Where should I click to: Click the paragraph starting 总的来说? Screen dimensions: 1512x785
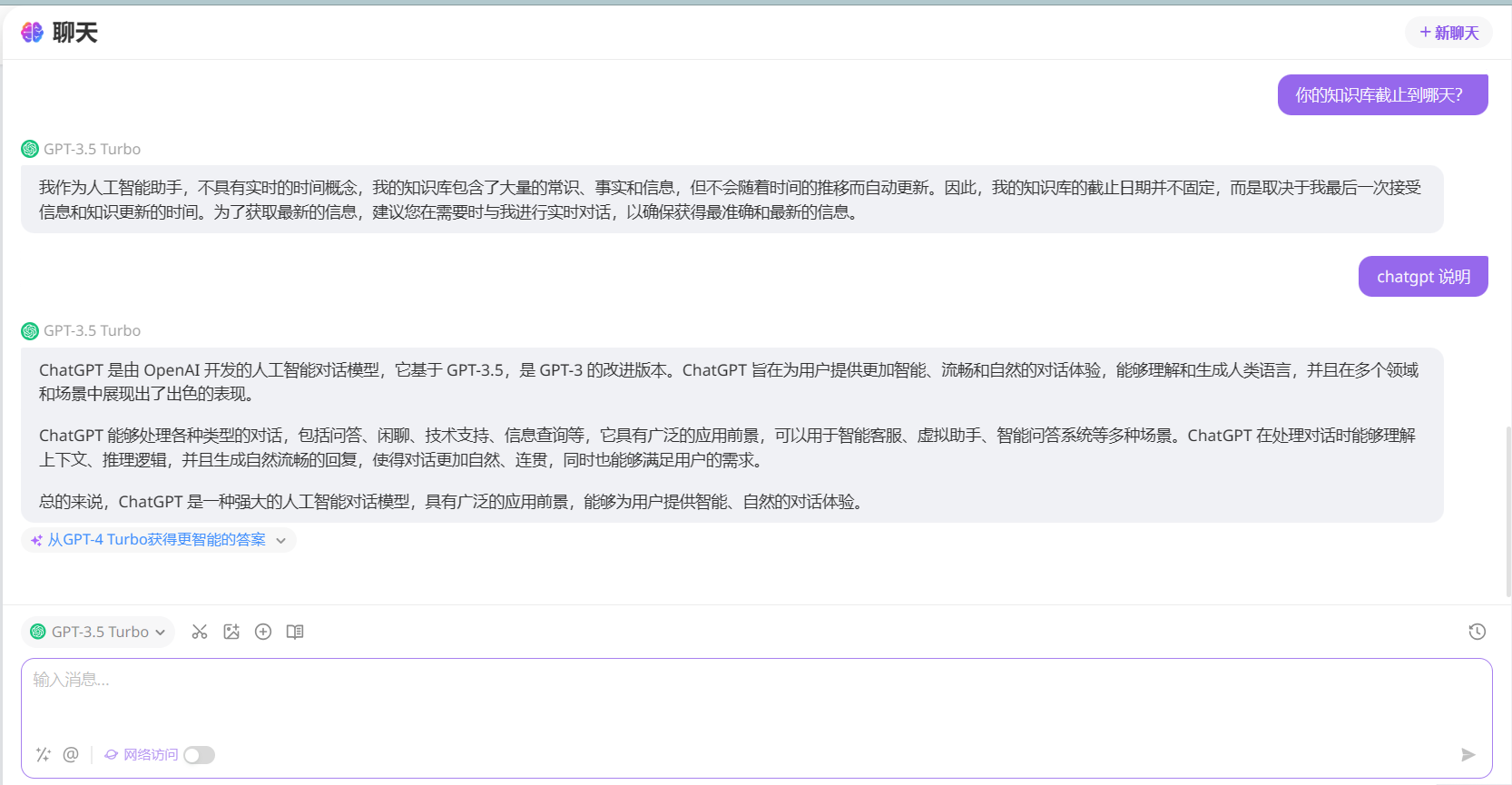(452, 502)
